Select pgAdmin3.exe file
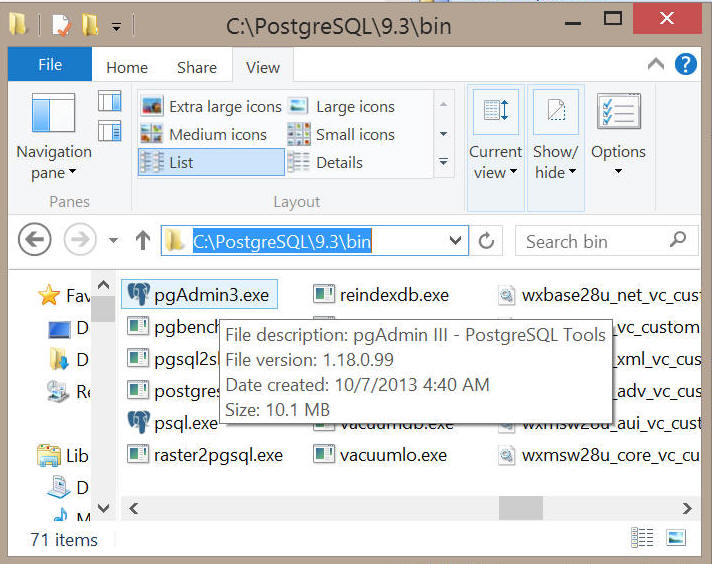Screen dimensions: 712x564 click(199, 295)
